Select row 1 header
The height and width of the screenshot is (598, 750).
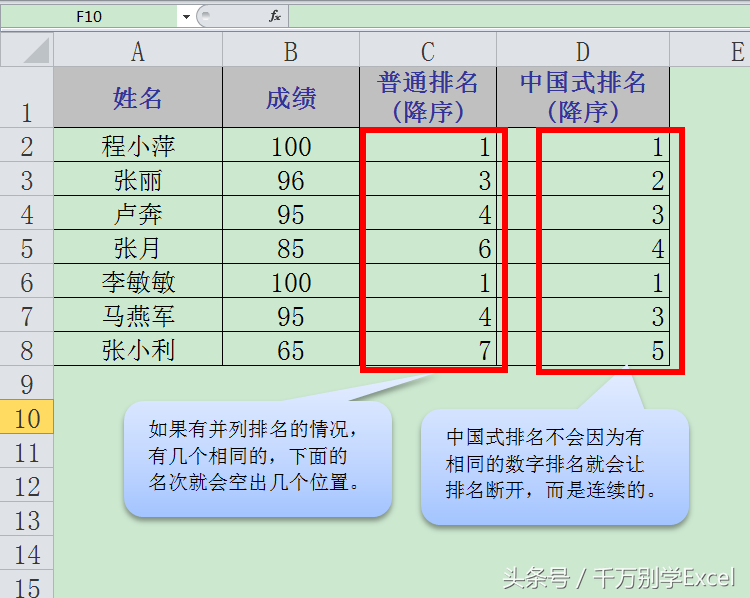pos(26,97)
